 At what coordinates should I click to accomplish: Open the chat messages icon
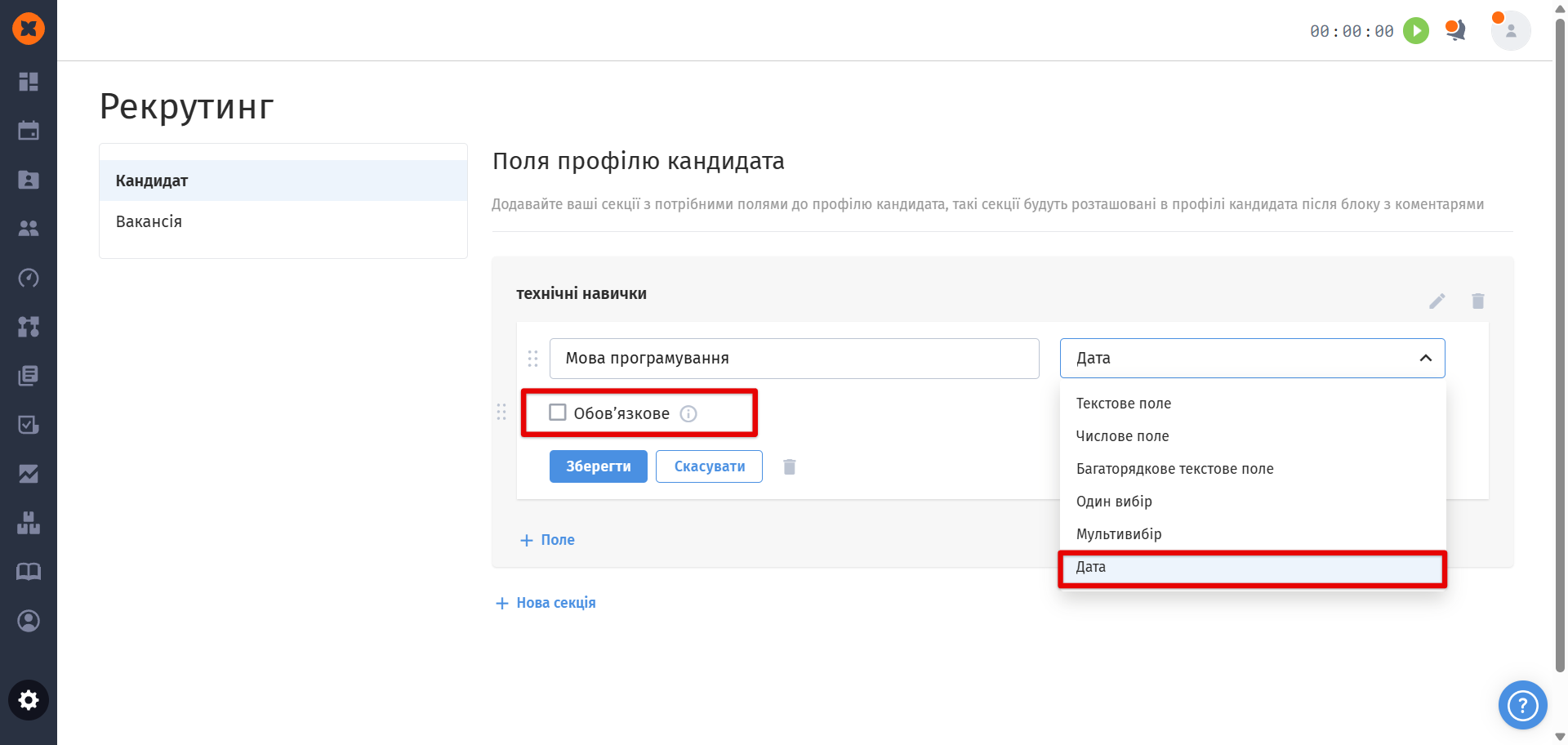coord(1455,31)
